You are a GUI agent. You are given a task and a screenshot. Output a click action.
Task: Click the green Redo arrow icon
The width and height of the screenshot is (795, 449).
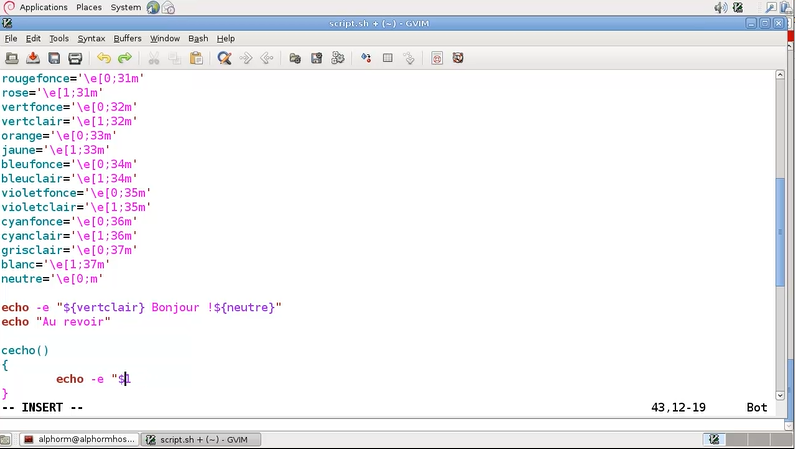[125, 59]
